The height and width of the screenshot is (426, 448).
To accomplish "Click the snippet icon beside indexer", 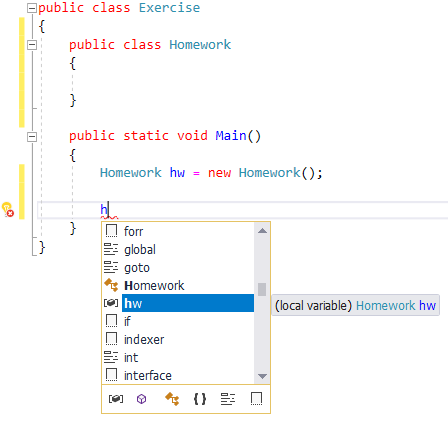I will pos(111,339).
